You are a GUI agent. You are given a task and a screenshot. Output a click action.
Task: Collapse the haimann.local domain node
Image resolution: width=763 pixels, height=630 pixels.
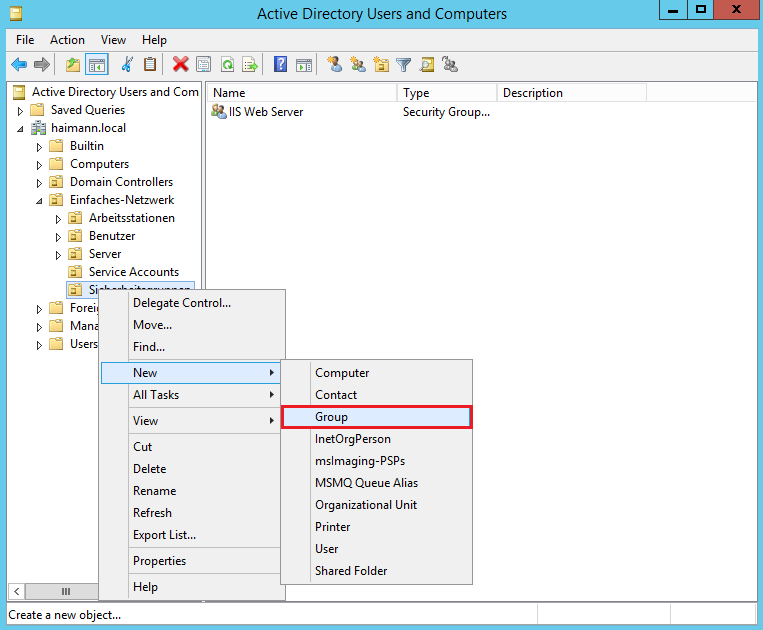click(20, 129)
